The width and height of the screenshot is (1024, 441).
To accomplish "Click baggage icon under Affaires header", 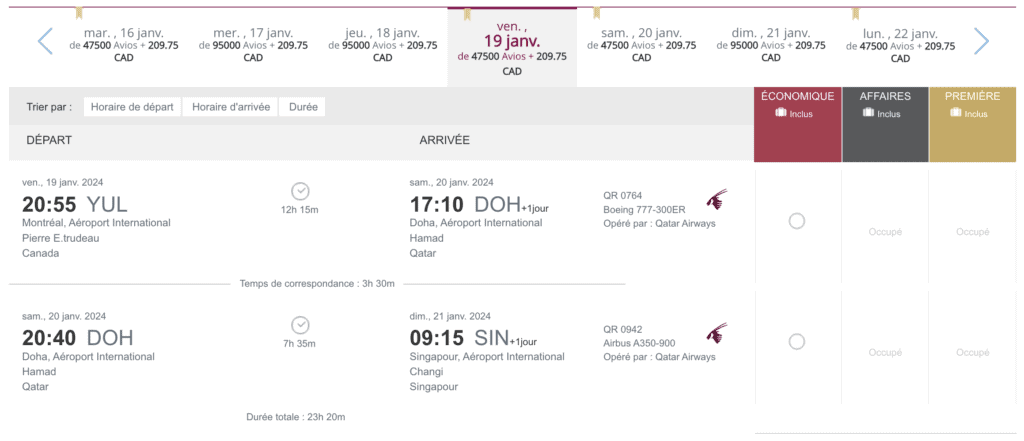I will pyautogui.click(x=868, y=113).
